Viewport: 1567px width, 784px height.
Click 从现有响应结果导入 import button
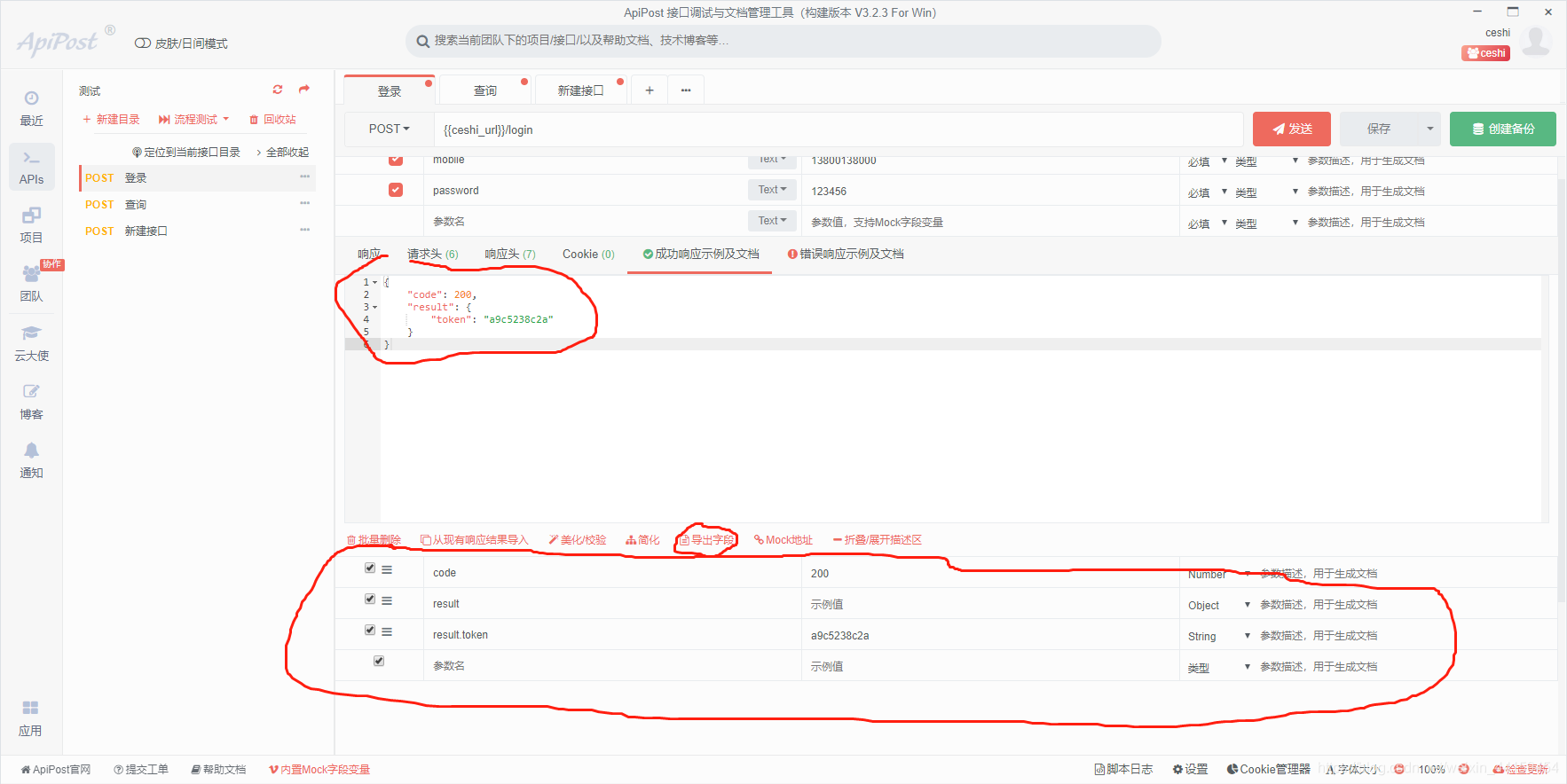pyautogui.click(x=474, y=539)
